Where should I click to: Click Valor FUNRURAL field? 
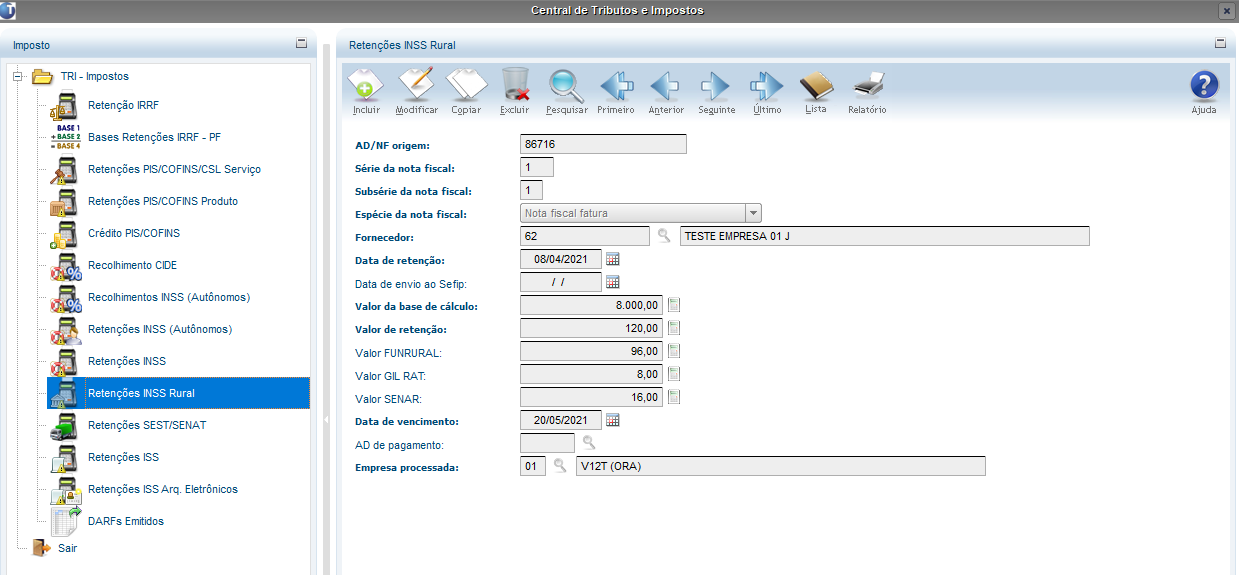592,351
